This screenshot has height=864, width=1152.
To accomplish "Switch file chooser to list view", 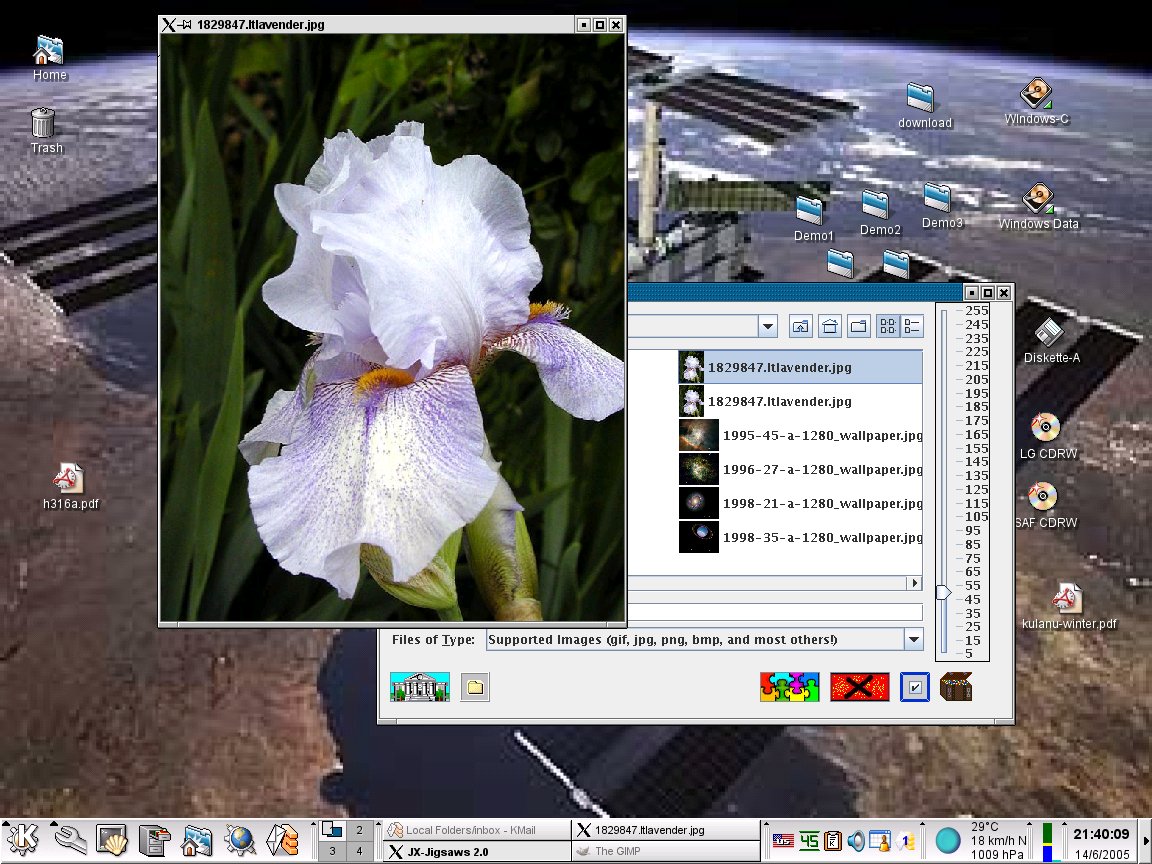I will pyautogui.click(x=888, y=326).
